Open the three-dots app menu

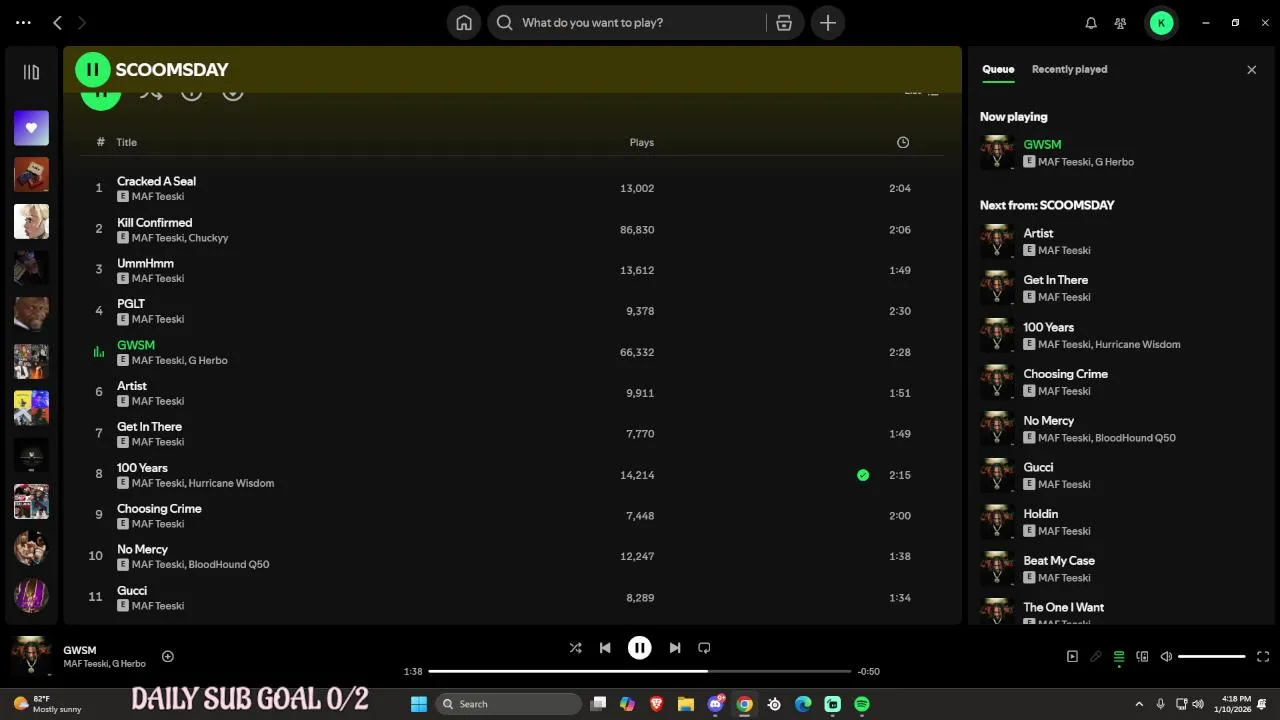click(24, 22)
